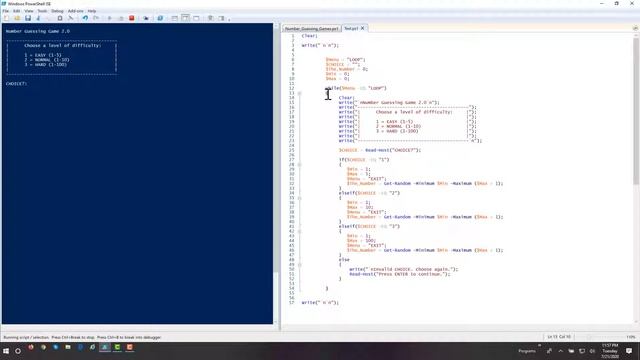Open the File menu

click(5, 11)
